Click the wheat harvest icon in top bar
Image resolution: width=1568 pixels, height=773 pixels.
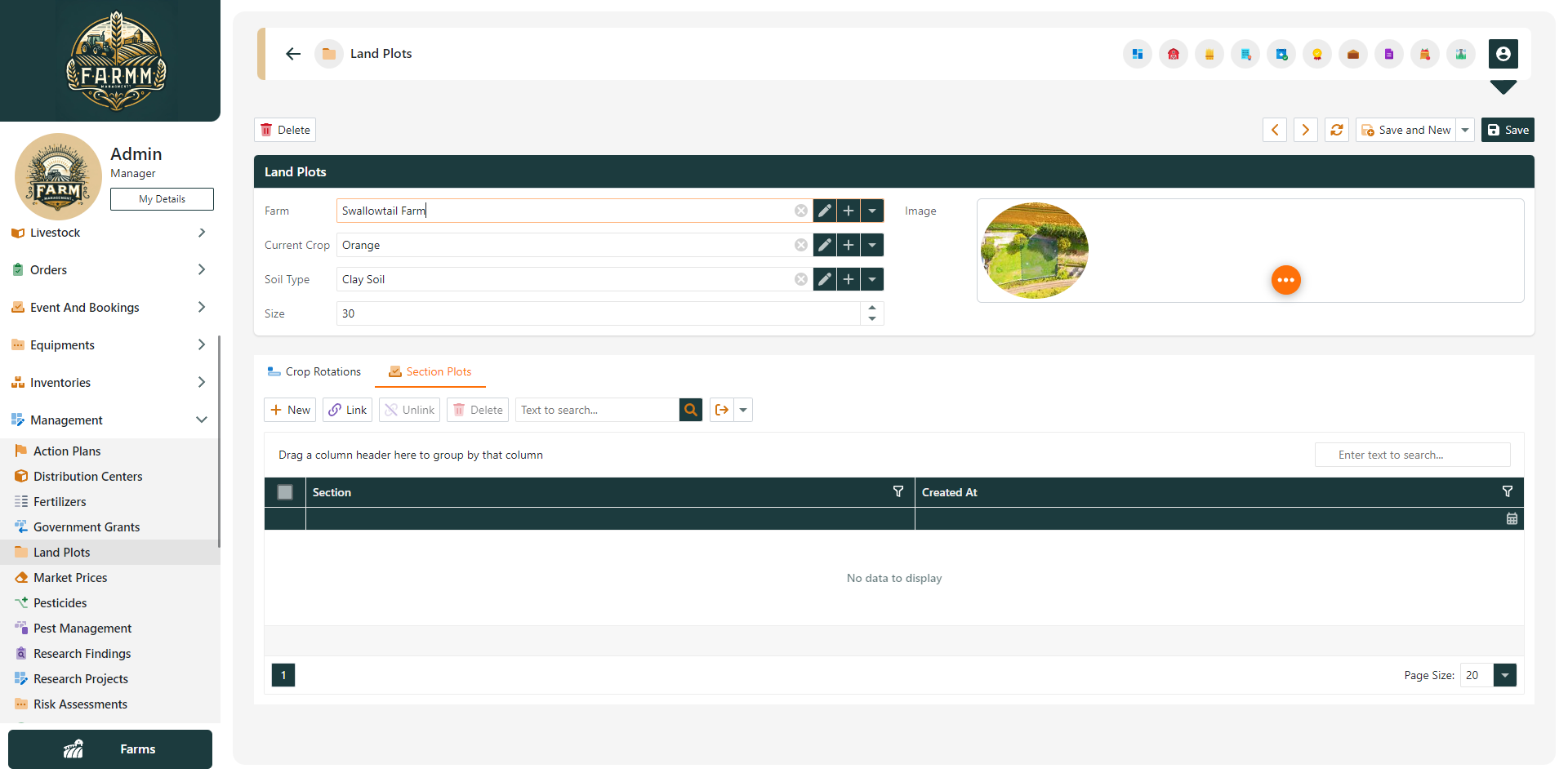pyautogui.click(x=1209, y=54)
